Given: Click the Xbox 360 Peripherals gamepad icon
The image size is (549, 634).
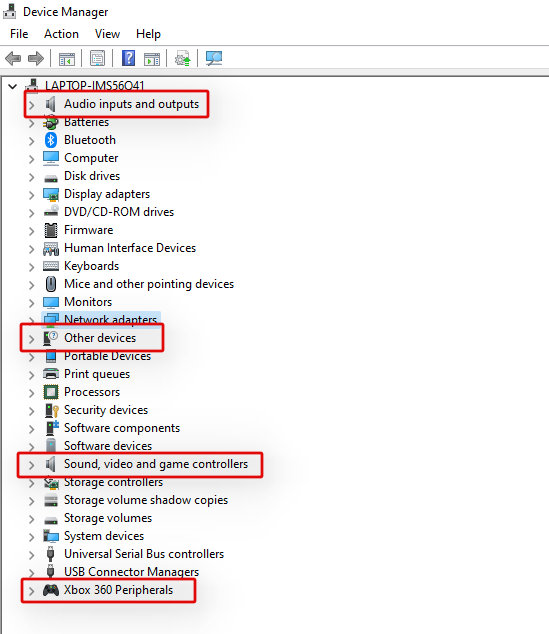Looking at the screenshot, I should pyautogui.click(x=51, y=590).
